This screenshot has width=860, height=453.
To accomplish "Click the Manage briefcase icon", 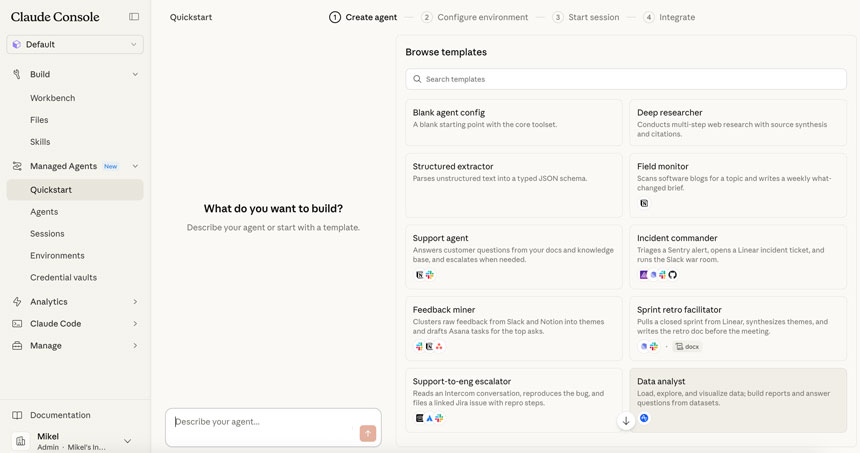I will point(17,346).
